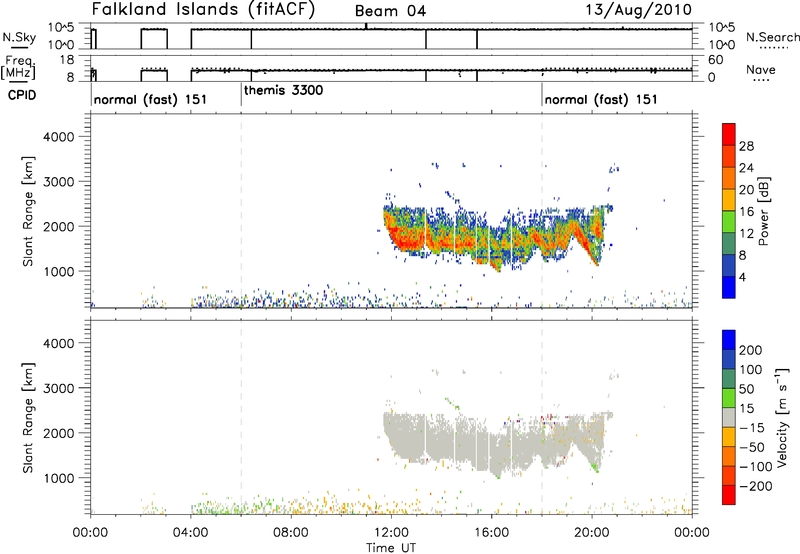Viewport: 800px width, 554px height.
Task: Click the 'N.Search' legend label
Action: (x=772, y=37)
